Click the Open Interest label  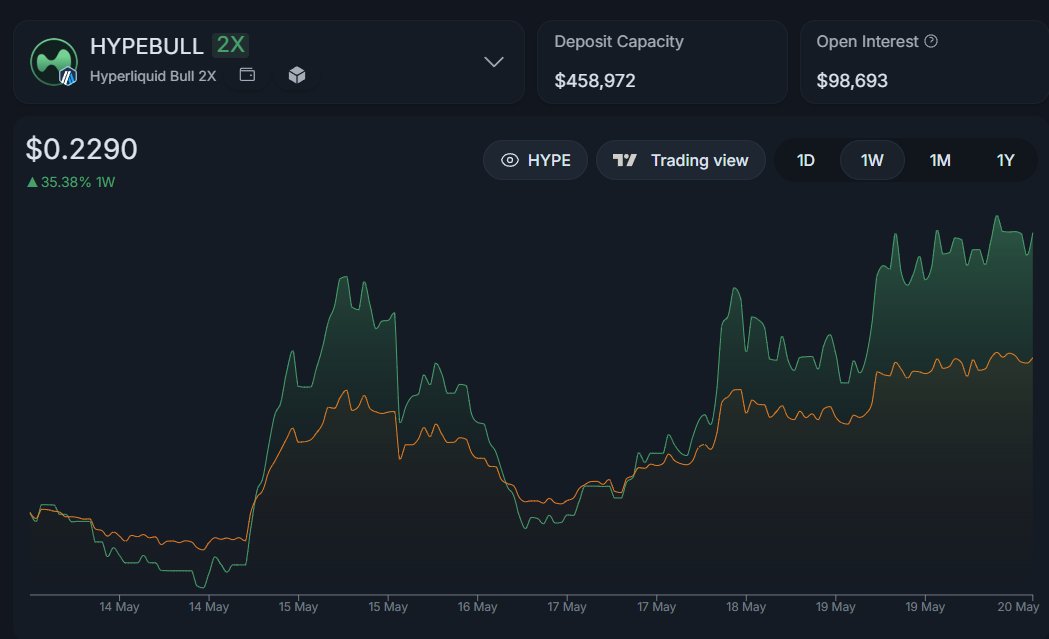click(x=867, y=41)
